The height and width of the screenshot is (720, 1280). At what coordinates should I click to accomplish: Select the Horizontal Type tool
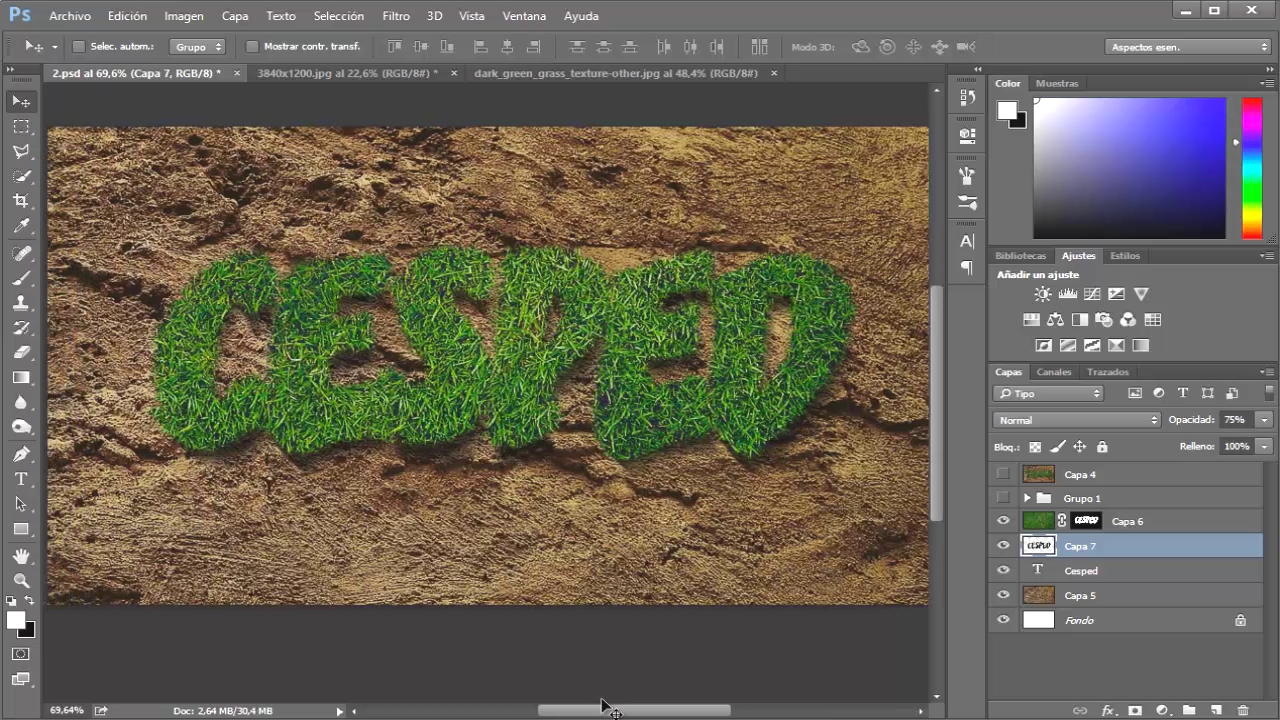pyautogui.click(x=21, y=480)
